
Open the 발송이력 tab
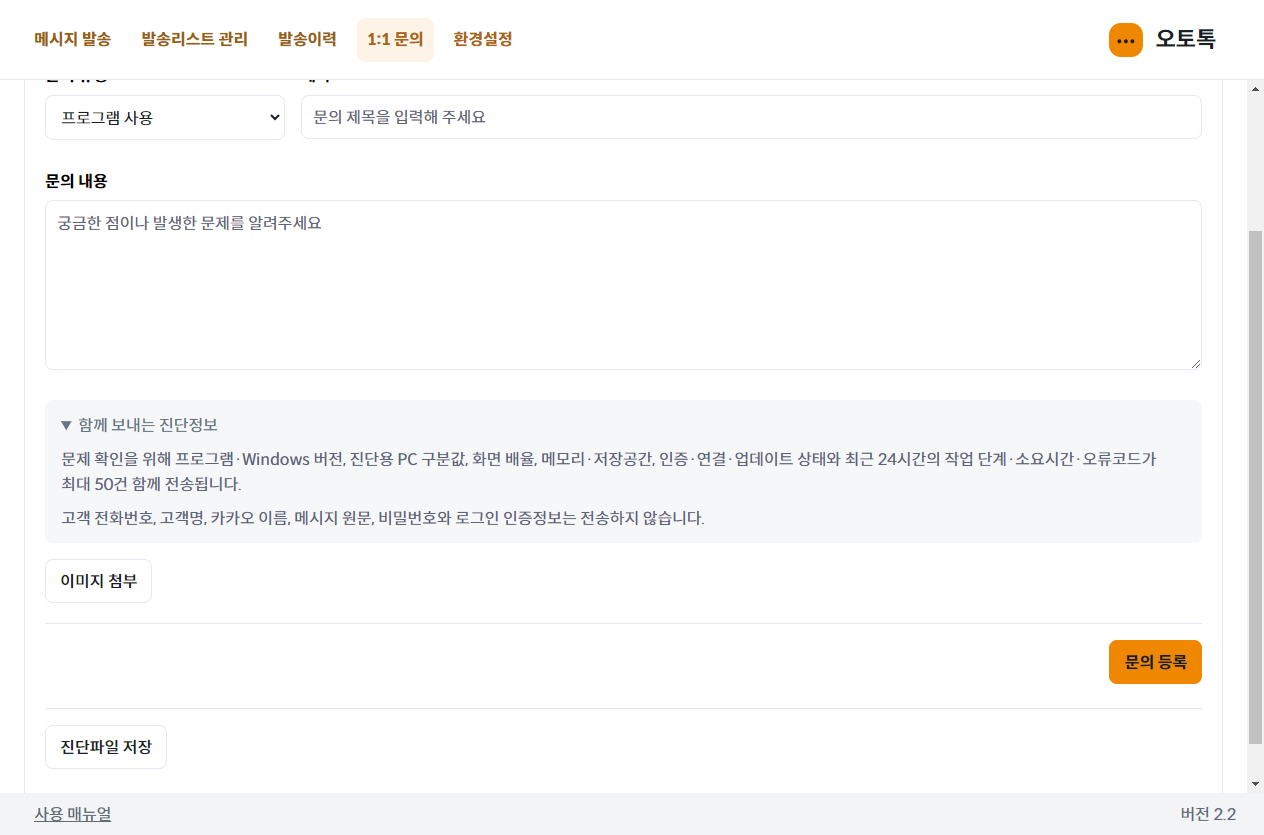coord(306,40)
